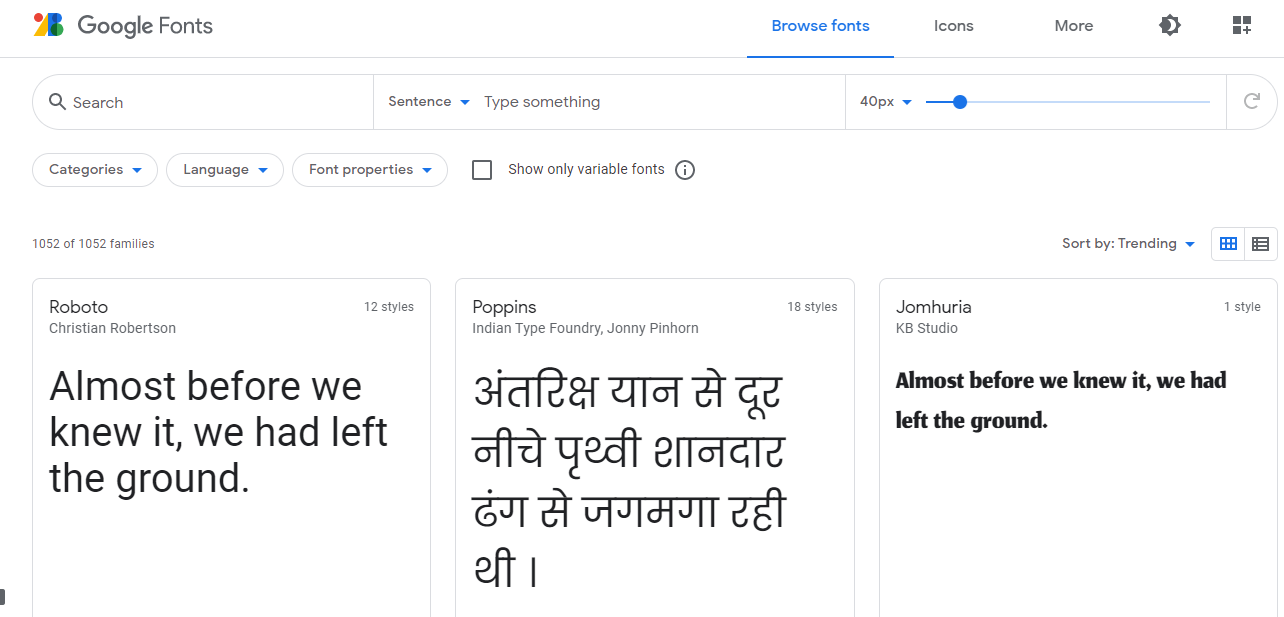Click the Poppins Hindi preview text
Screen dimensions: 1284x617
[x=629, y=479]
